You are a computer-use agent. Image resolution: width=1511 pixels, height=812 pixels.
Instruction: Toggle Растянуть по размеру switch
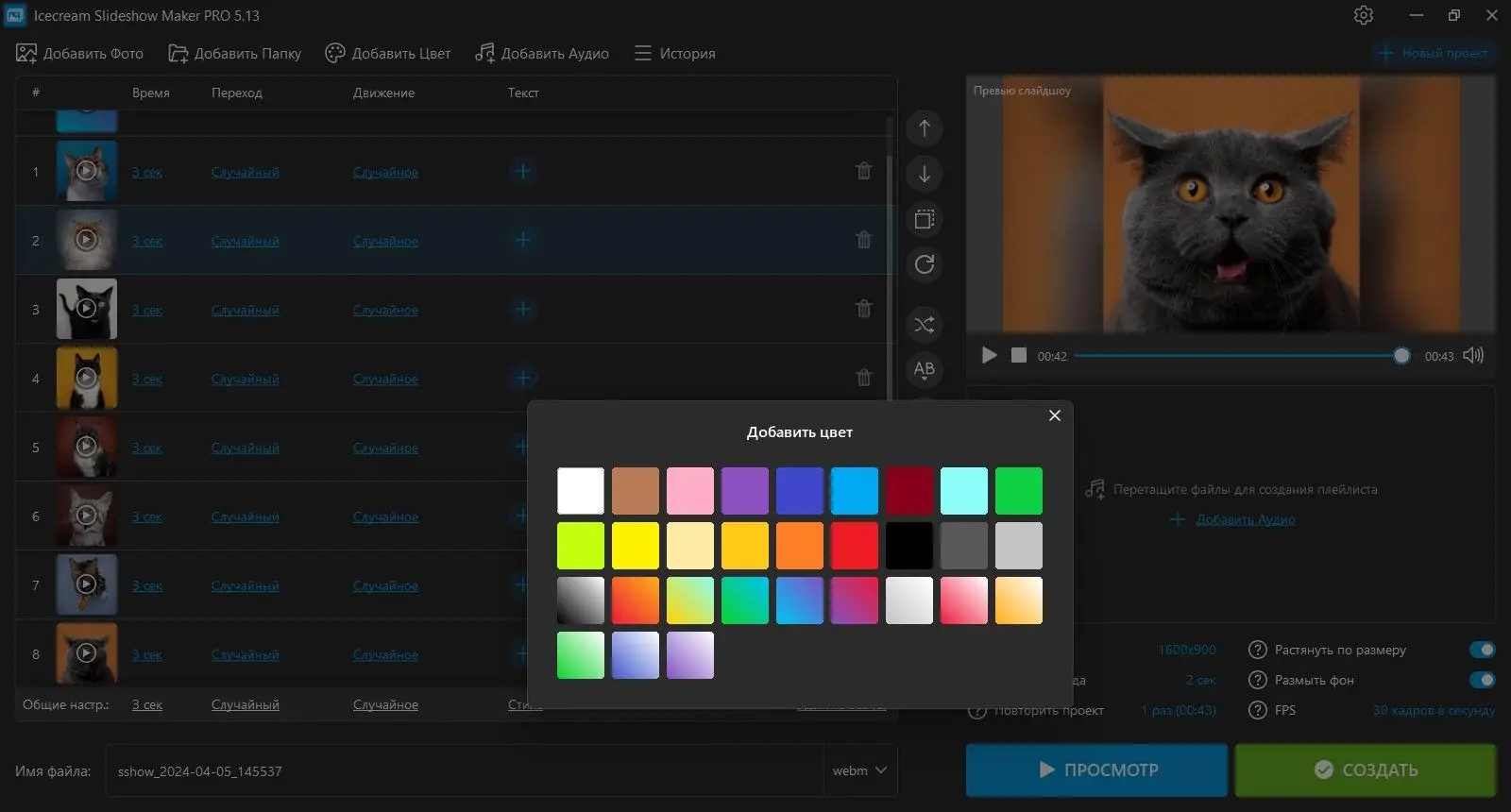coord(1482,650)
